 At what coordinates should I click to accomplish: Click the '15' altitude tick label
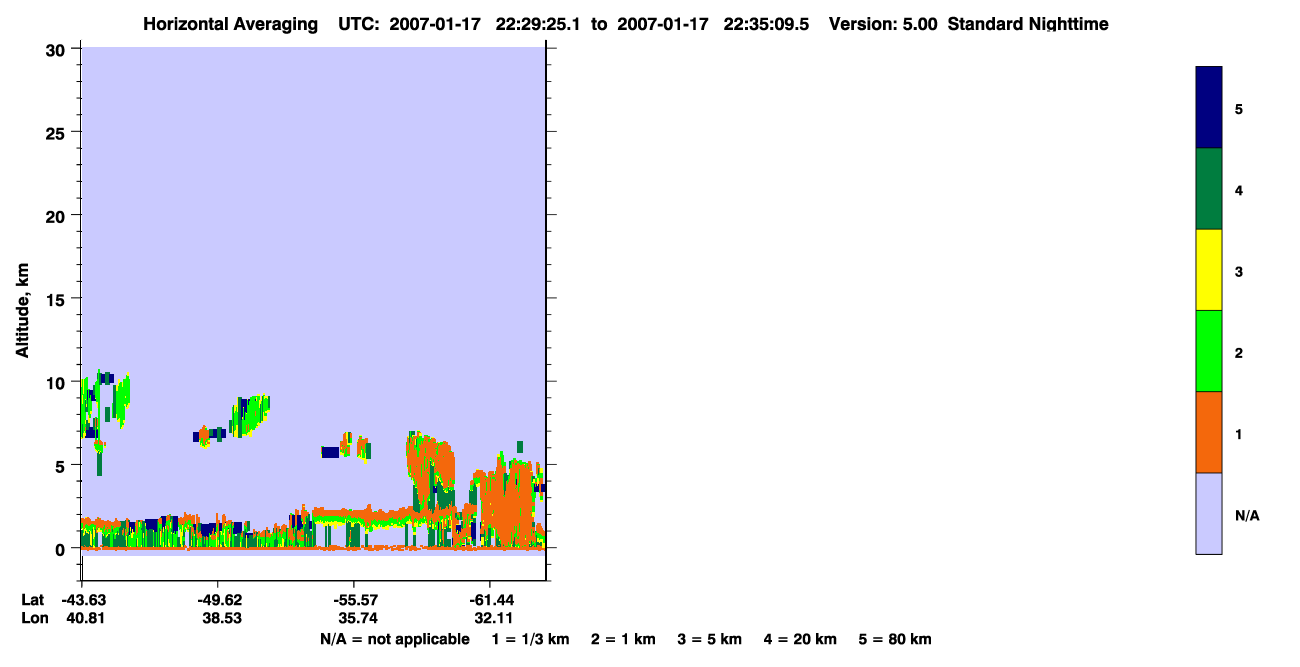click(x=56, y=299)
